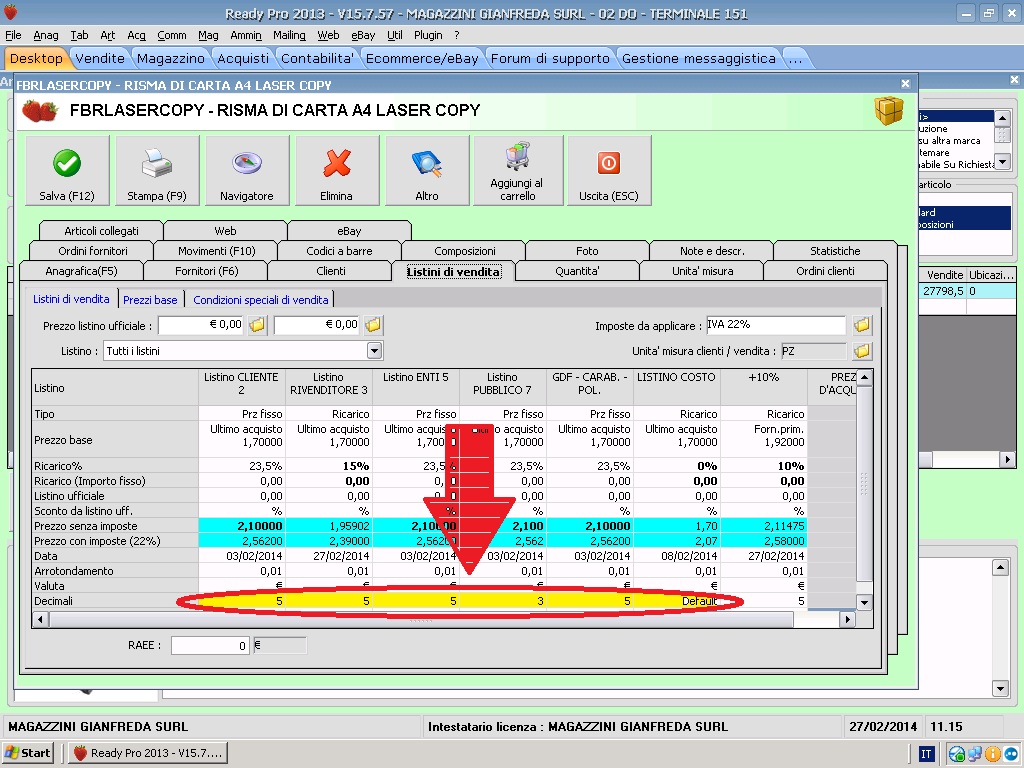Click Ricarico% cell showing 15%
This screenshot has height=768, width=1024.
328,466
